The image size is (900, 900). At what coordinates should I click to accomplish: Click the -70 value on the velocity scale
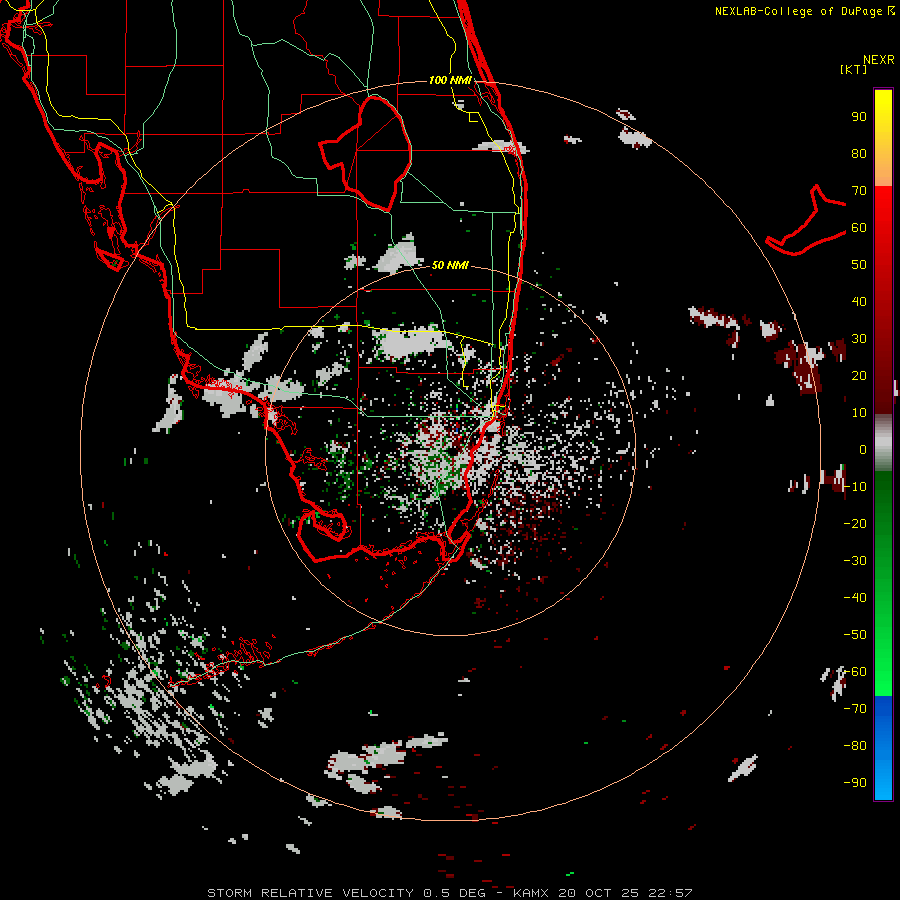pos(855,709)
